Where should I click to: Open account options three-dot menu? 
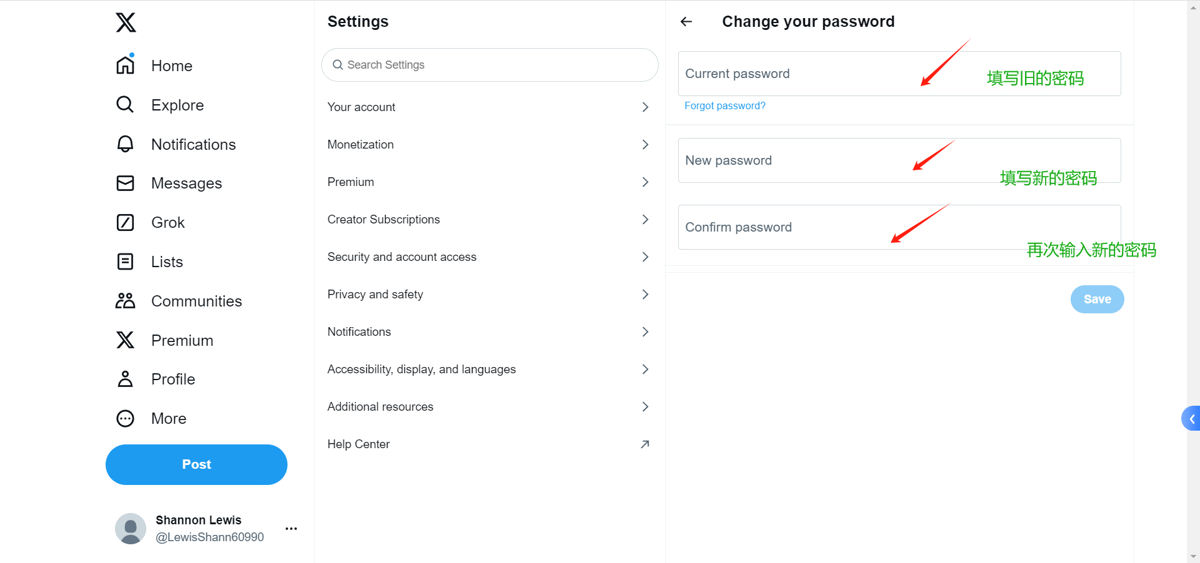291,528
